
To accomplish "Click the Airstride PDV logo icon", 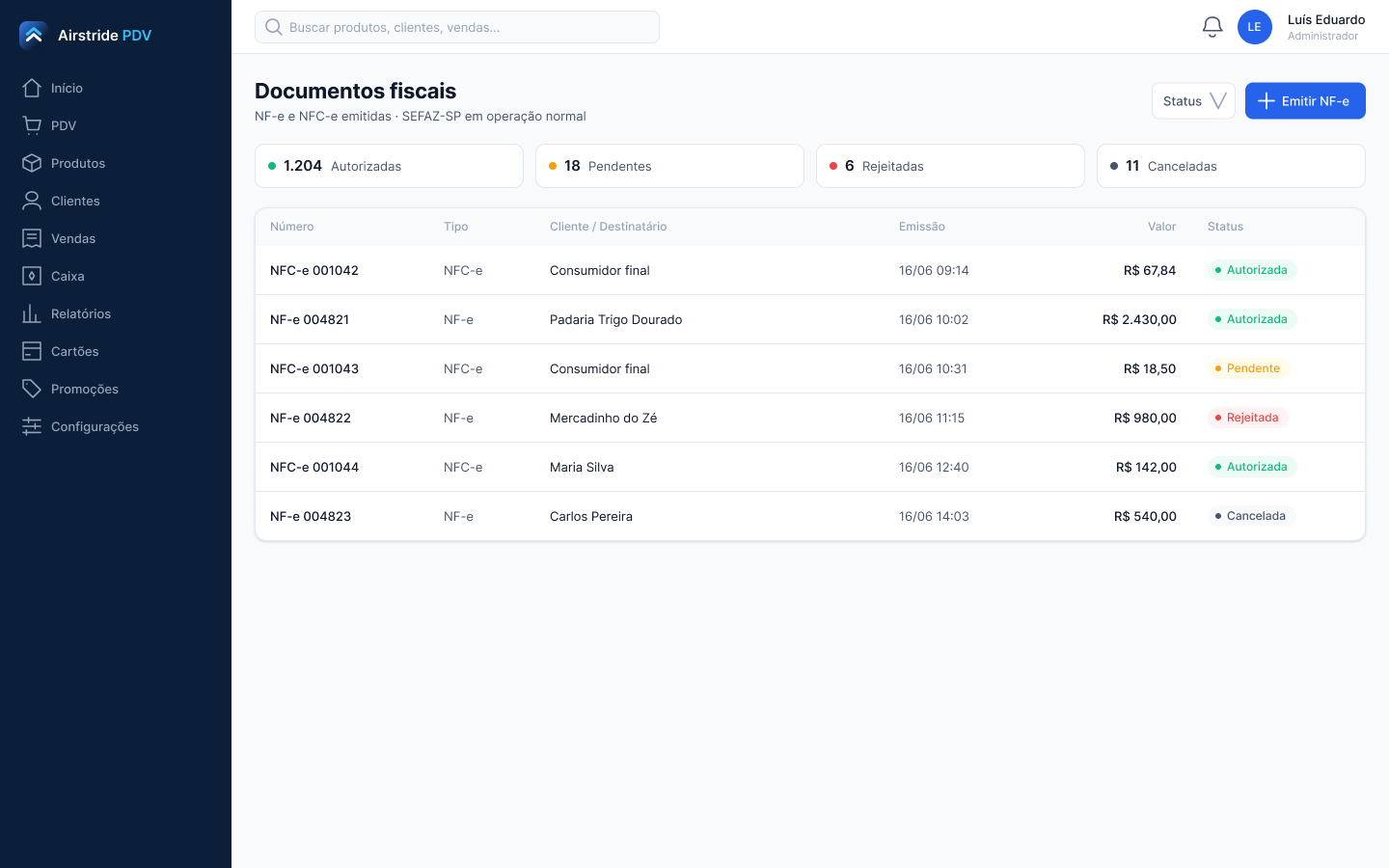I will click(x=33, y=35).
